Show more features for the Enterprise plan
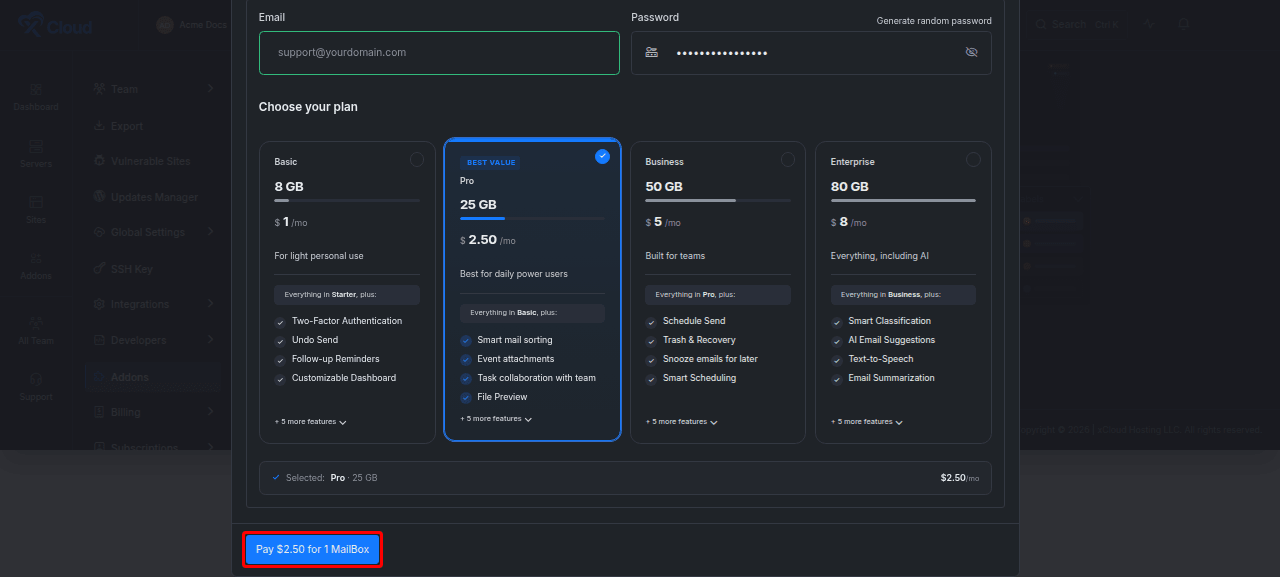This screenshot has height=577, width=1280. (867, 422)
